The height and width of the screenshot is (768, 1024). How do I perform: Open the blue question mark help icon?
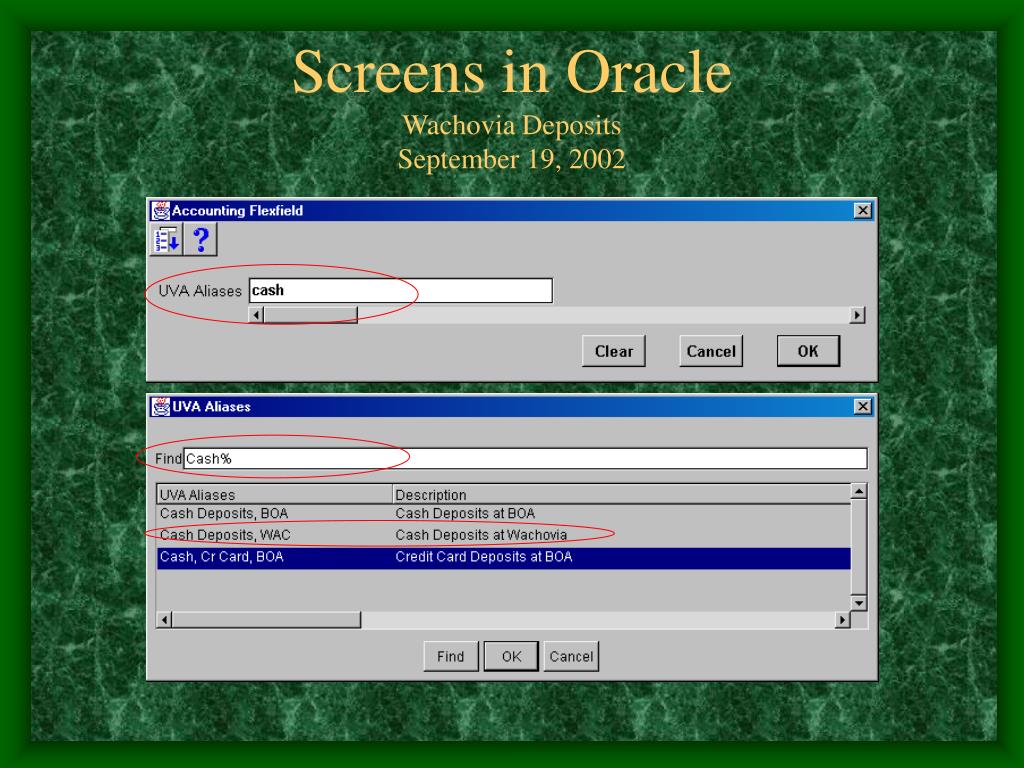(200, 239)
